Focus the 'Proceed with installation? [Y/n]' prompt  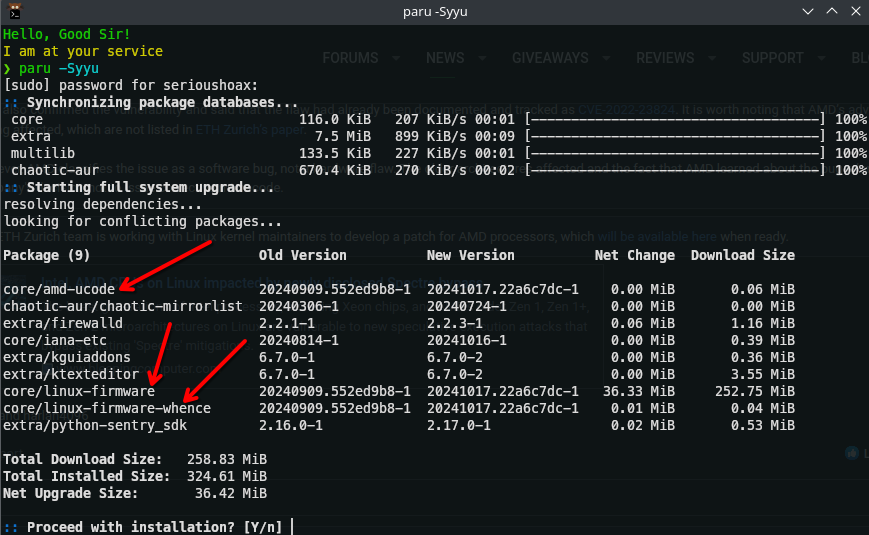[x=149, y=527]
